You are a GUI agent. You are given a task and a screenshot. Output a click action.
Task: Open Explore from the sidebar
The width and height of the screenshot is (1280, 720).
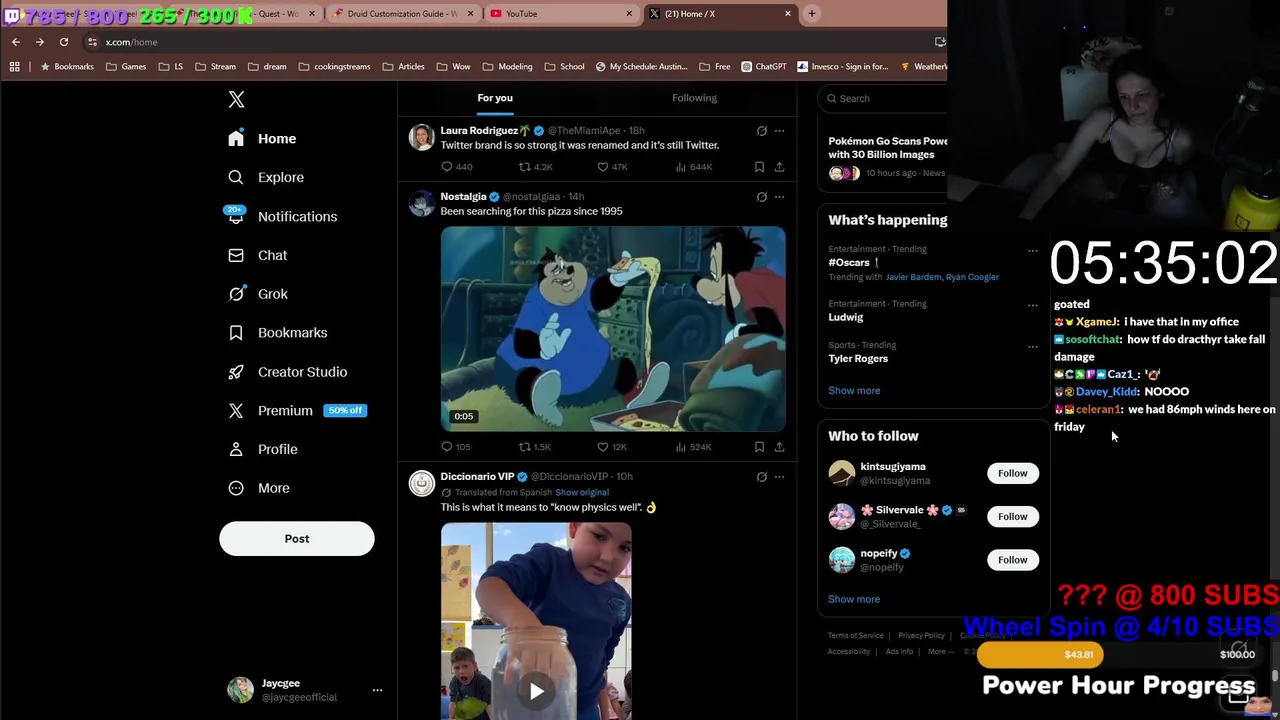pos(266,177)
